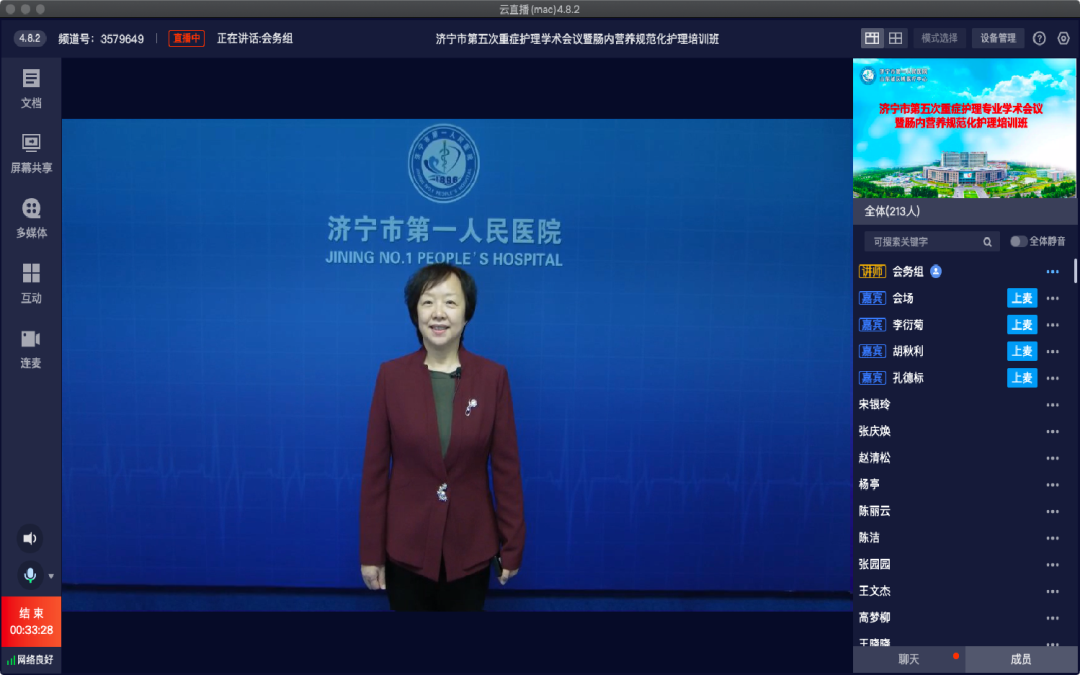Click 上麦 for guest 孔德标
This screenshot has height=675, width=1080.
coord(1022,378)
